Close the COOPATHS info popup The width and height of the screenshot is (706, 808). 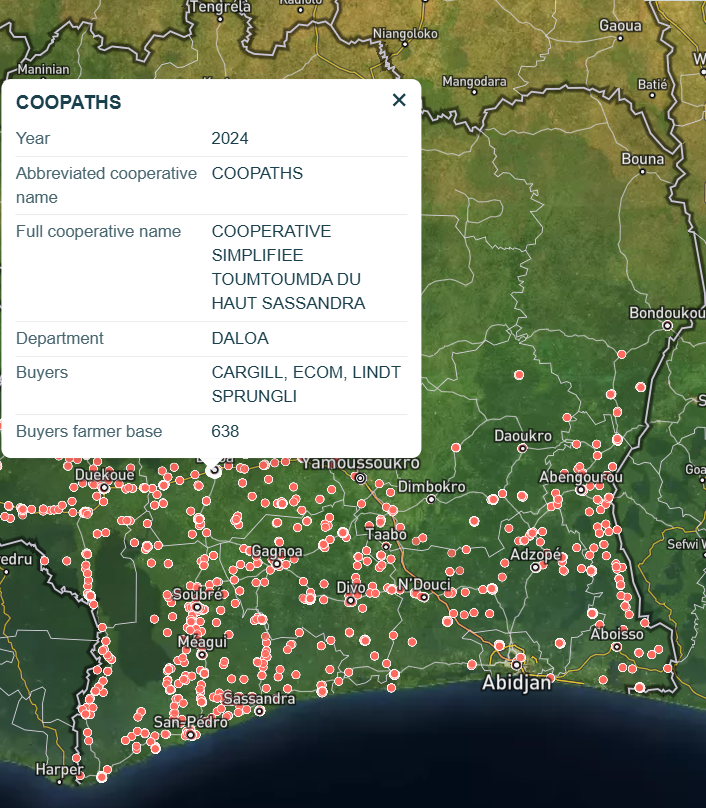[399, 100]
